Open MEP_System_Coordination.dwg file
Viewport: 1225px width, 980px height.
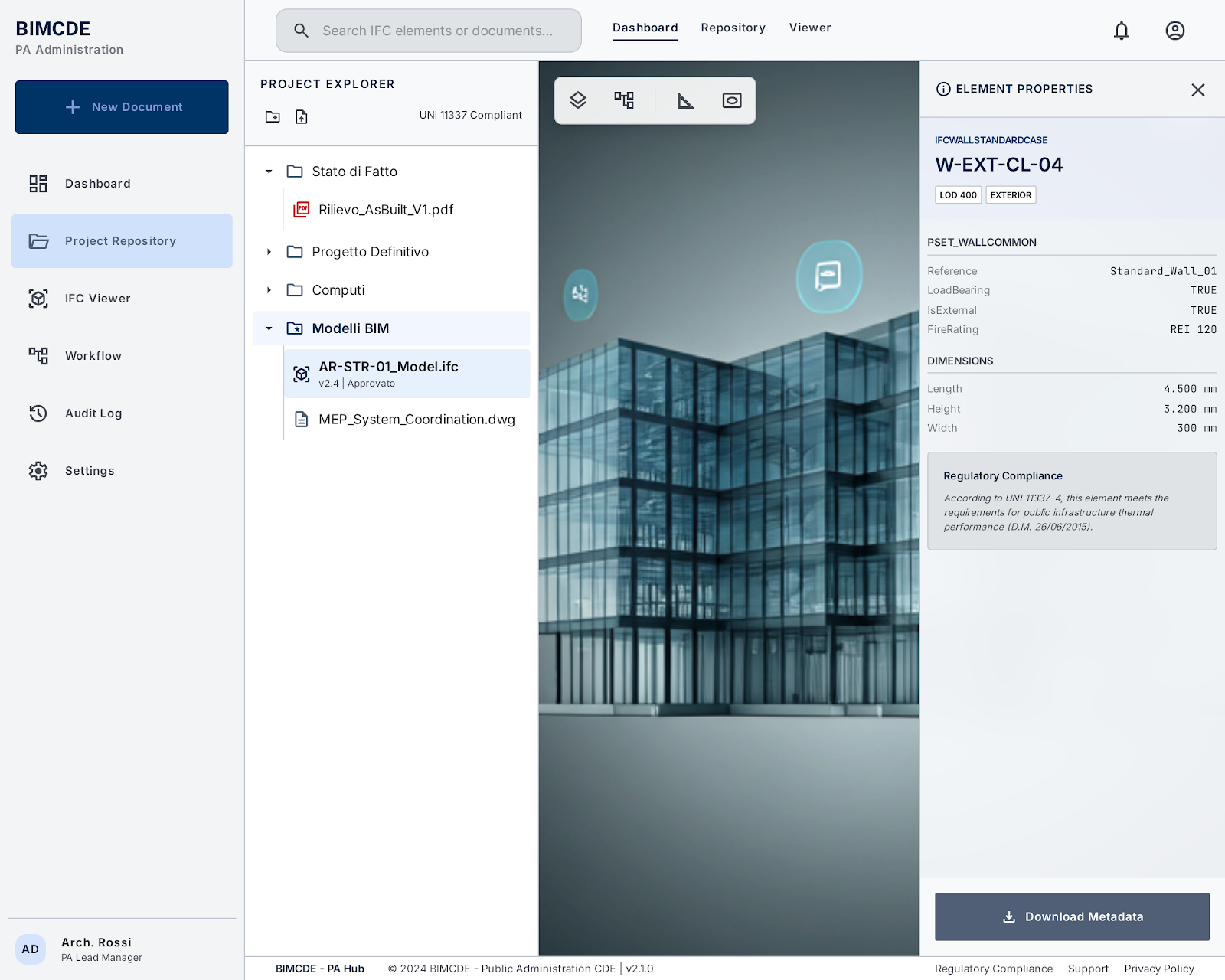(407, 420)
